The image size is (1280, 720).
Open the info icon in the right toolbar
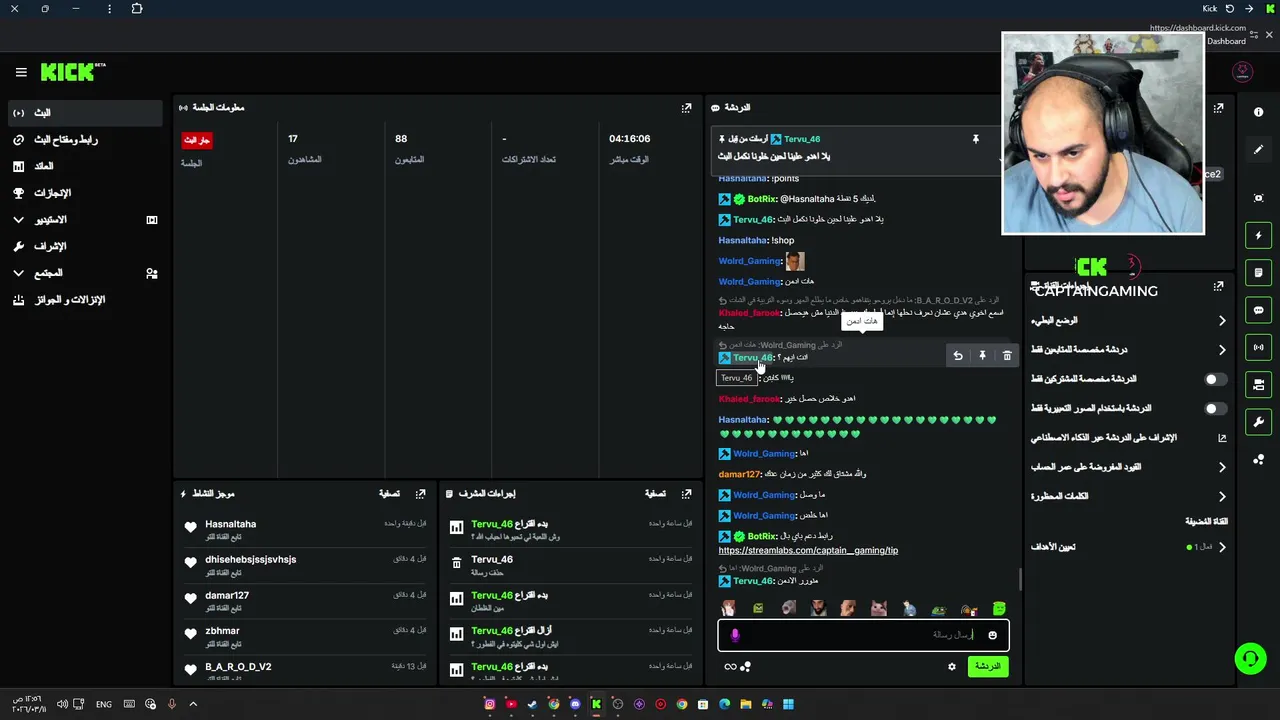(x=1259, y=113)
